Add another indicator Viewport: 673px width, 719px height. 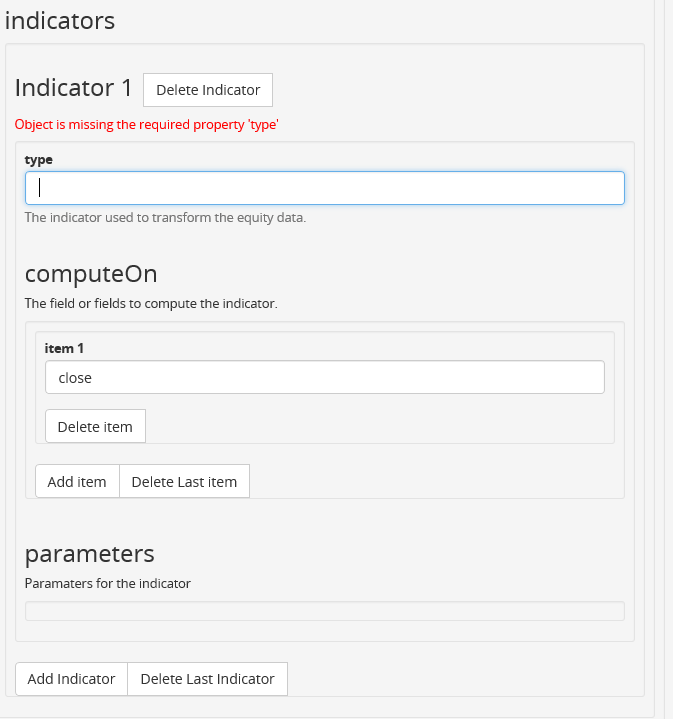pyautogui.click(x=72, y=679)
